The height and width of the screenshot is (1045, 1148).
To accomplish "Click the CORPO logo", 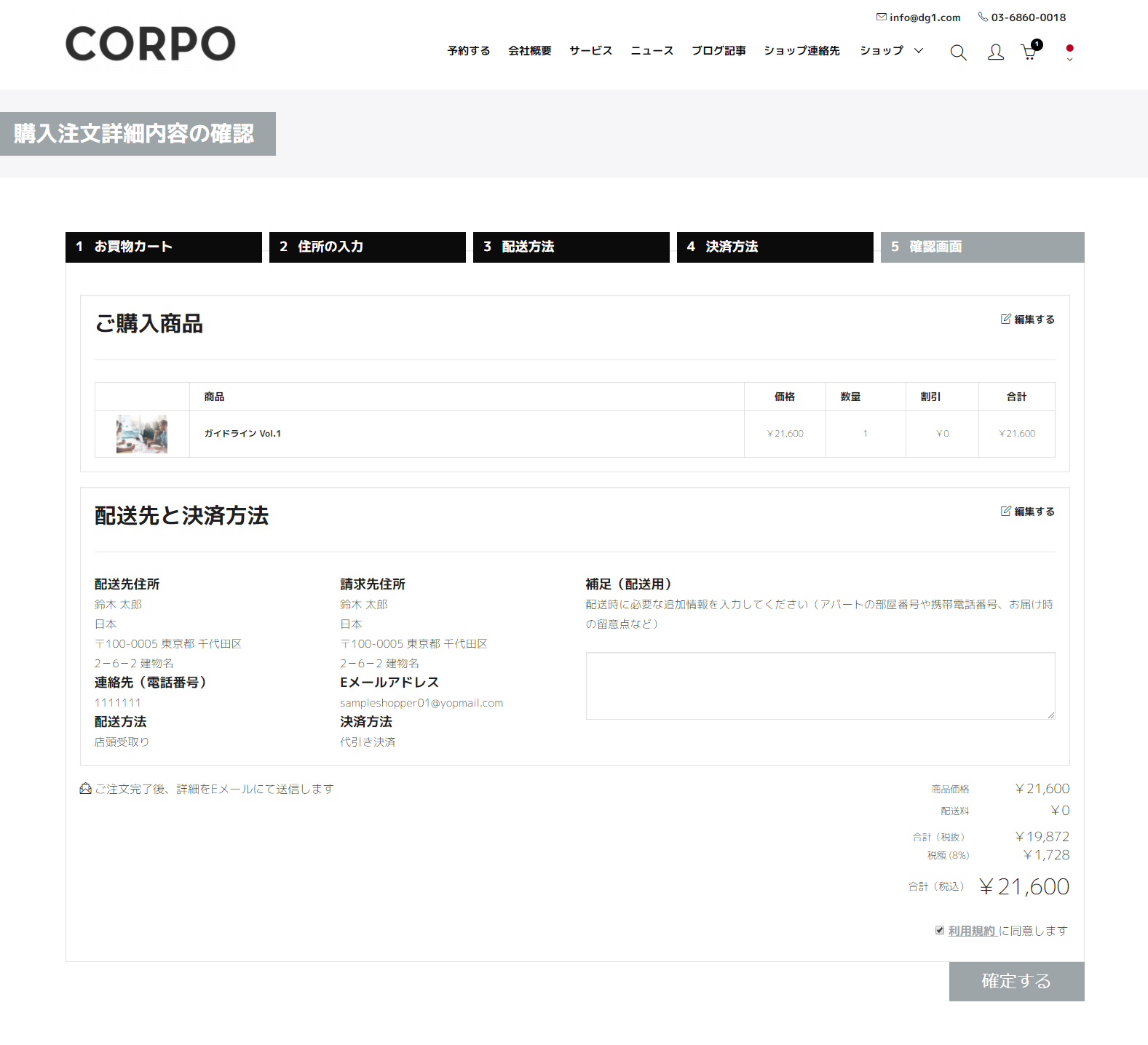I will 151,44.
